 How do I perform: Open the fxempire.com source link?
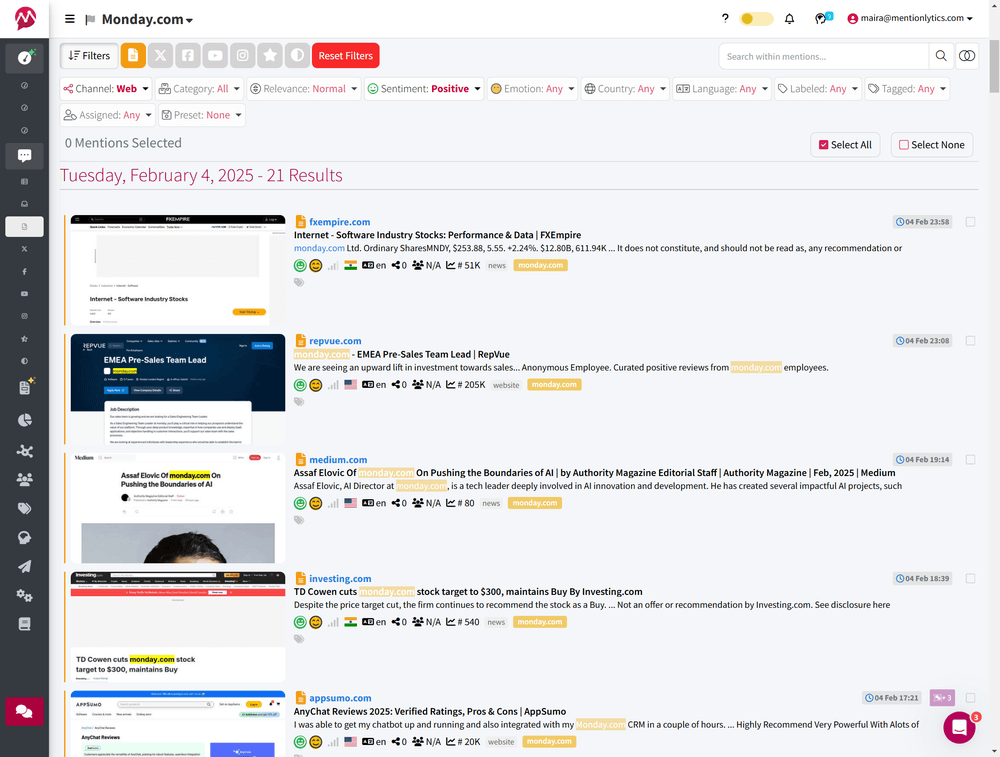(x=339, y=222)
